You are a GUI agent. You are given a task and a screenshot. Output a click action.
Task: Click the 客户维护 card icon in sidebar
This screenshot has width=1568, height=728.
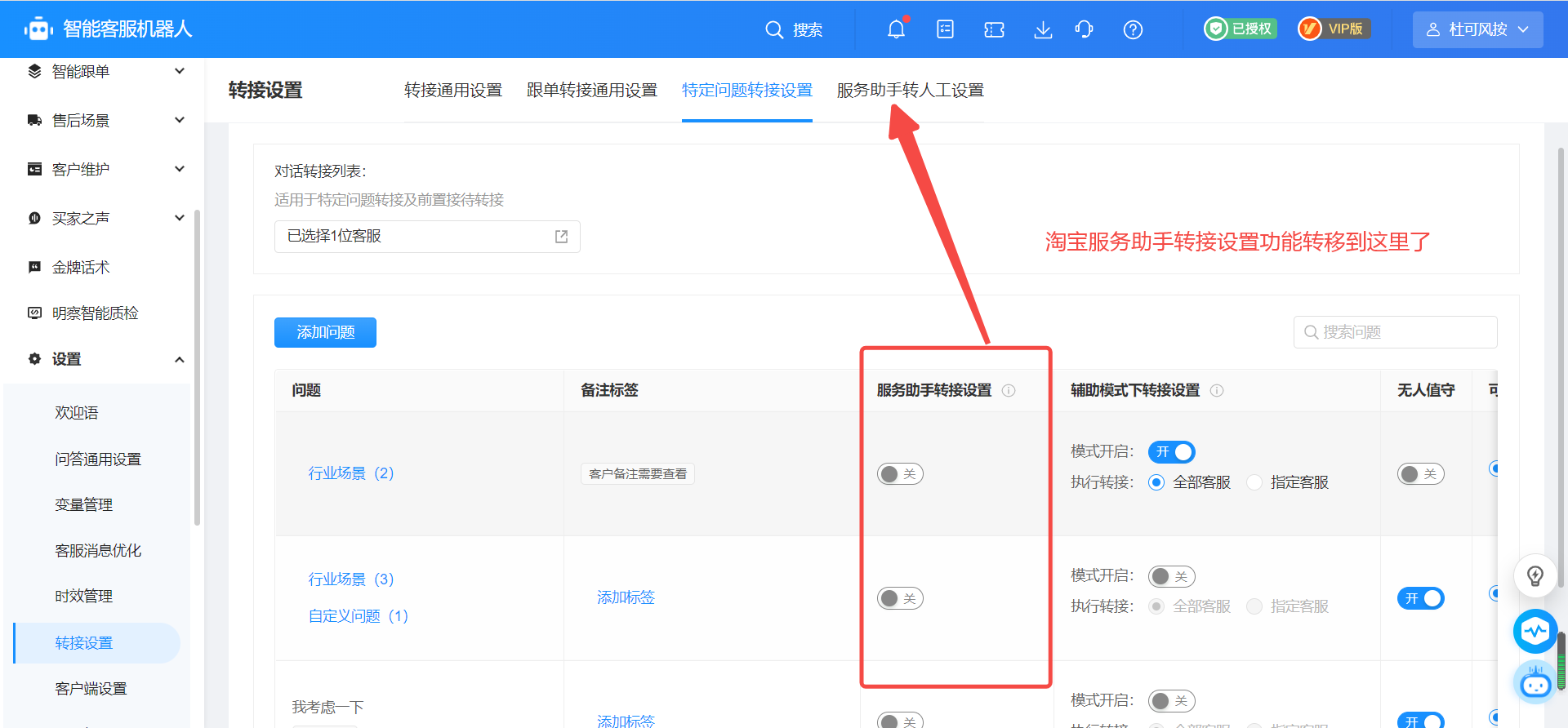point(34,169)
